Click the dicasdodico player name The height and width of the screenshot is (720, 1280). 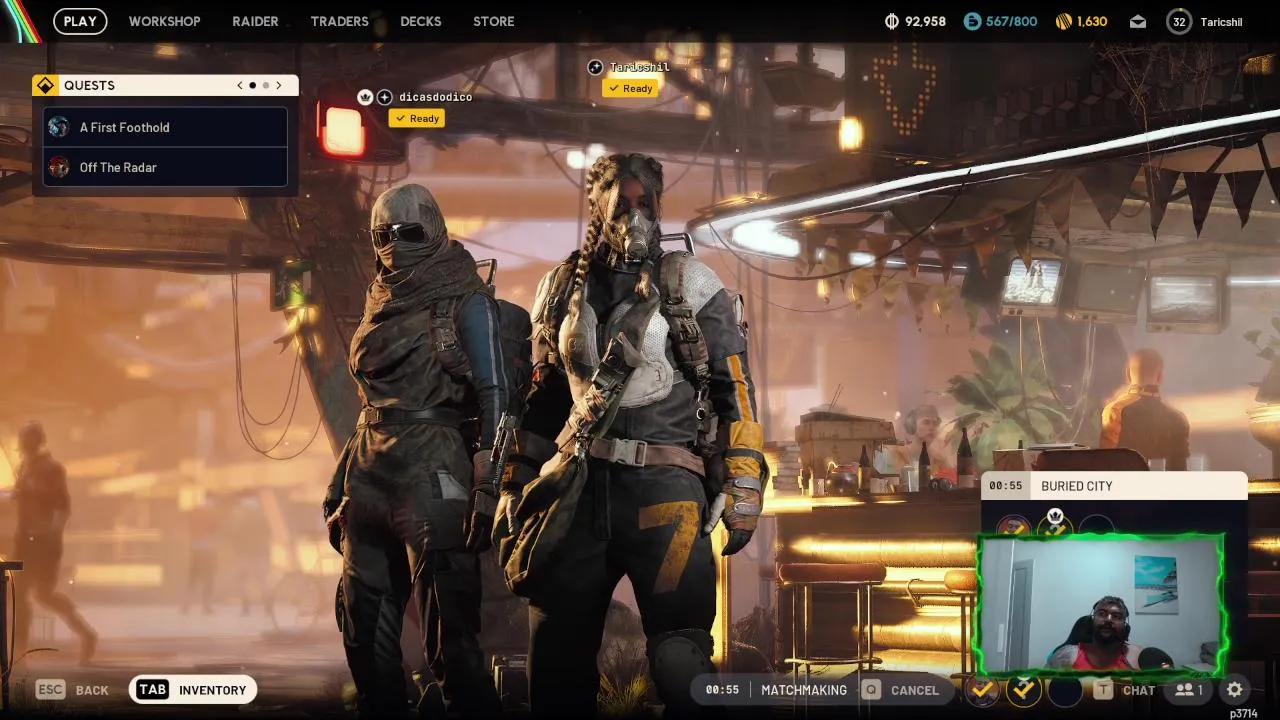(x=435, y=97)
